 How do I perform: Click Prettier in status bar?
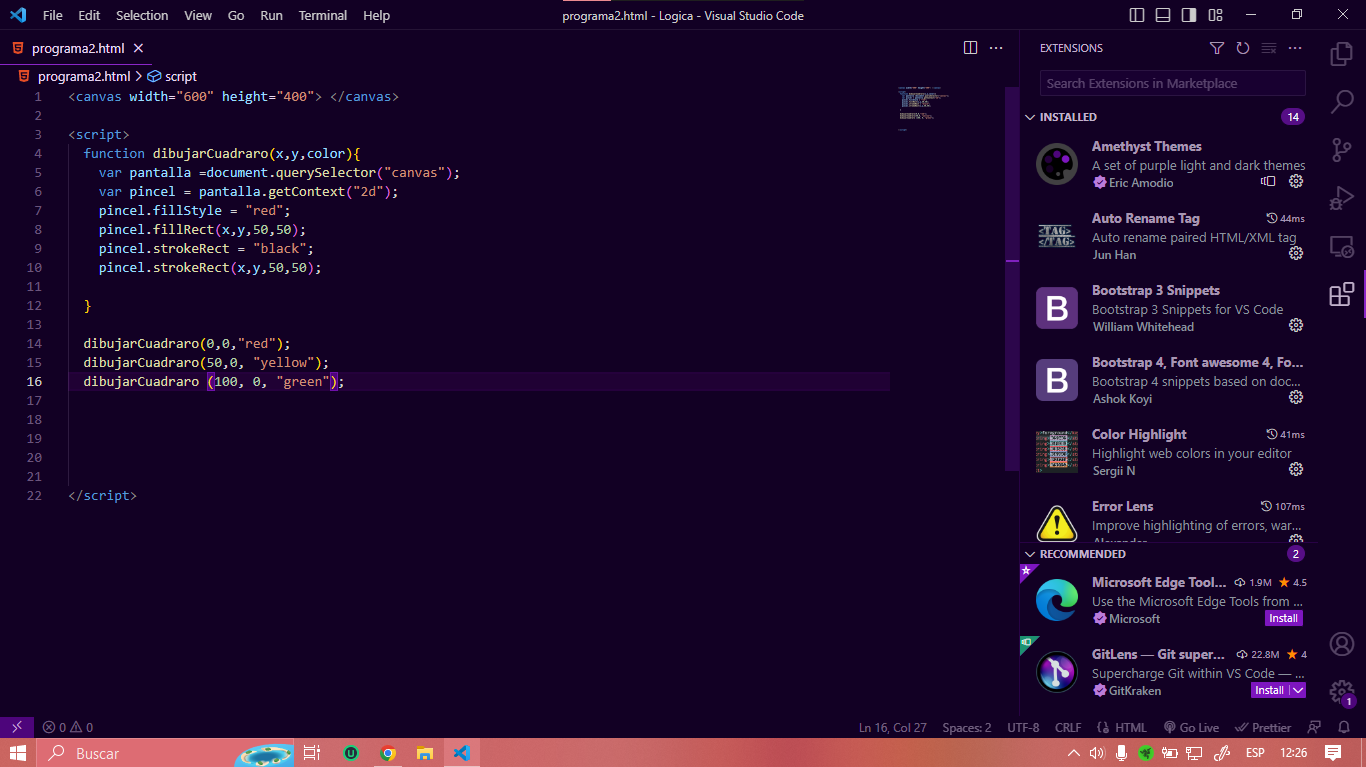(x=1263, y=727)
